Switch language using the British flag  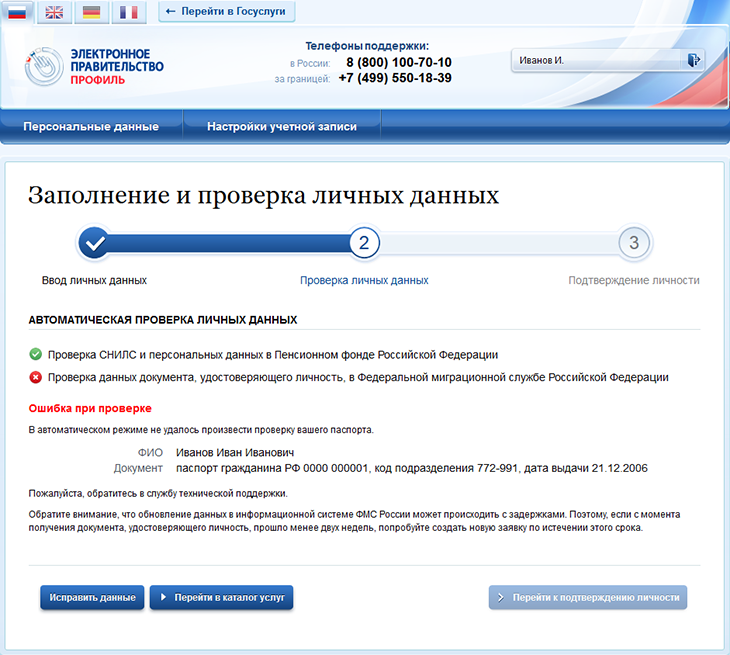click(54, 12)
